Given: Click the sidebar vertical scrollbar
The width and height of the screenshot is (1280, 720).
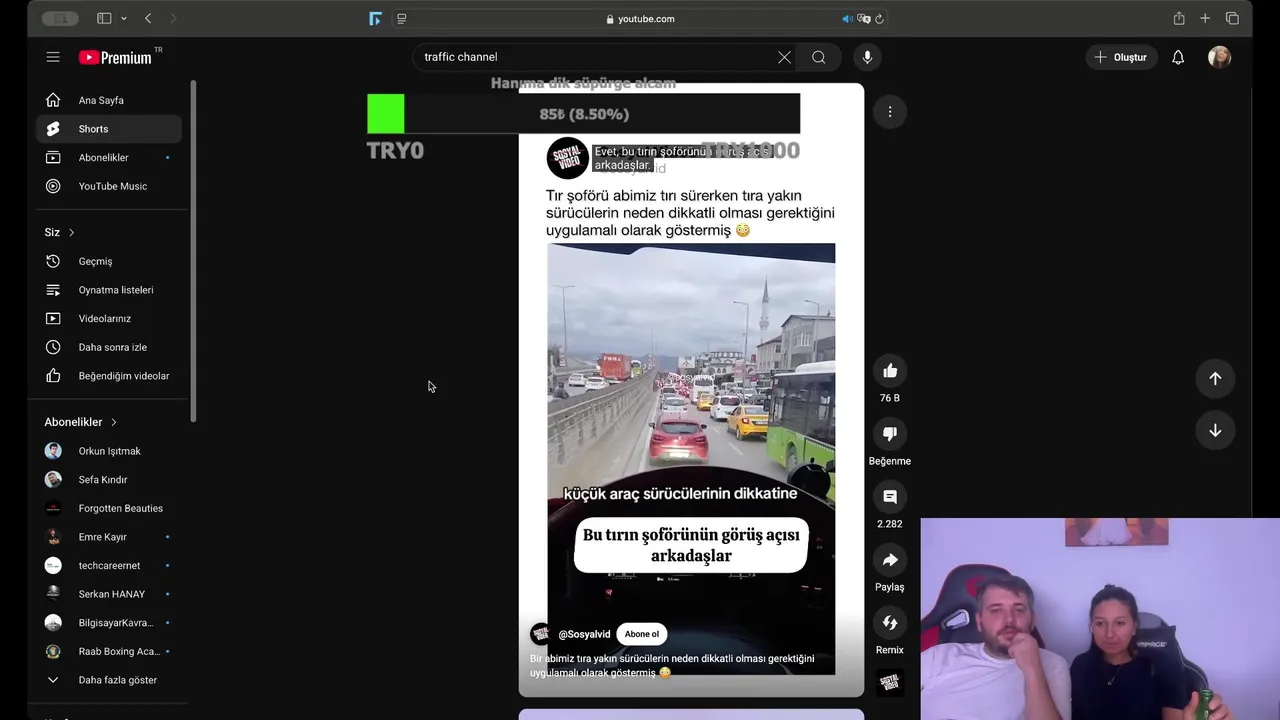Looking at the screenshot, I should (x=193, y=250).
